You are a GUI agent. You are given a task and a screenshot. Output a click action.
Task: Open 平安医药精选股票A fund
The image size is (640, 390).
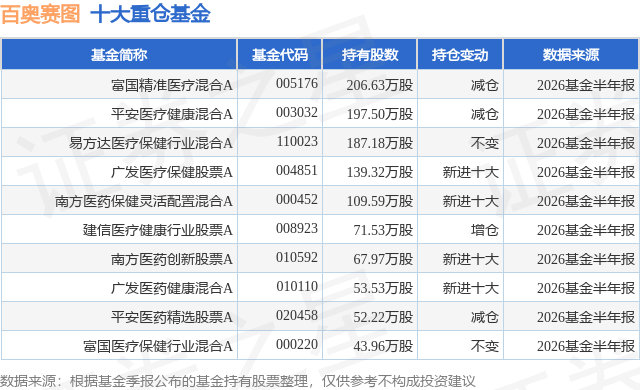click(x=172, y=317)
